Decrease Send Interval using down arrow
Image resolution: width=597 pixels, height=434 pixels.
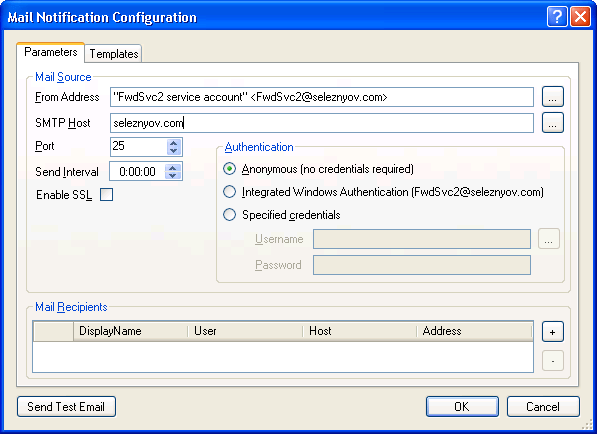pyautogui.click(x=173, y=176)
